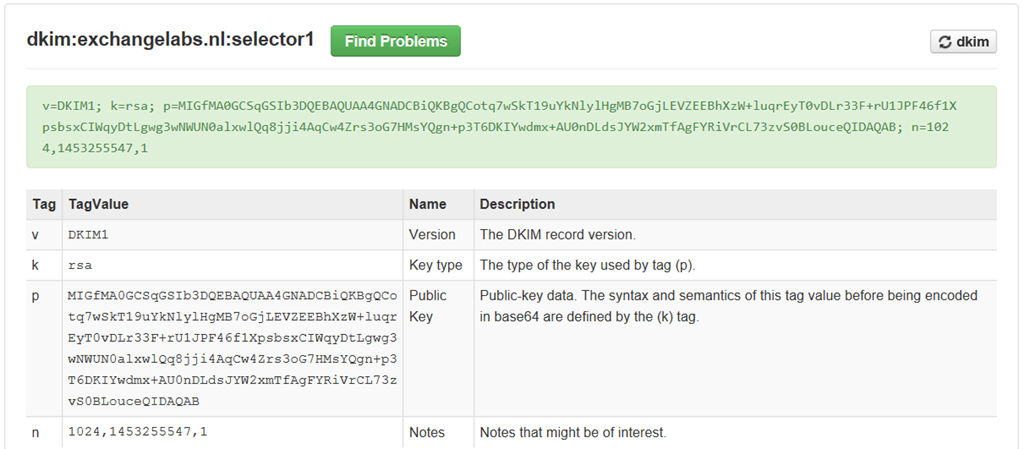The image size is (1024, 449).
Task: Click the 'The DKIM record version.' description
Action: 558,235
